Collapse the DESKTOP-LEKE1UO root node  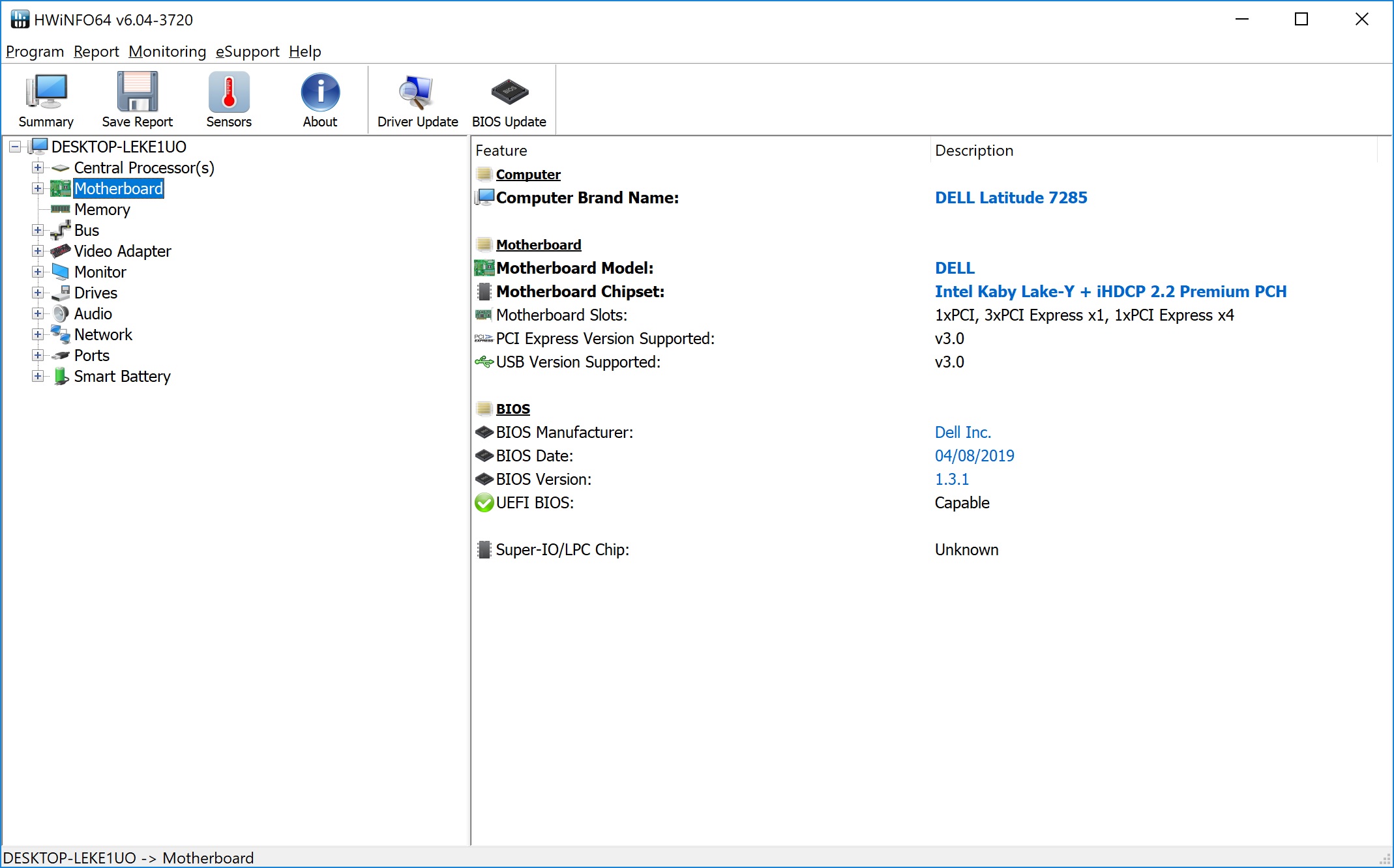15,147
